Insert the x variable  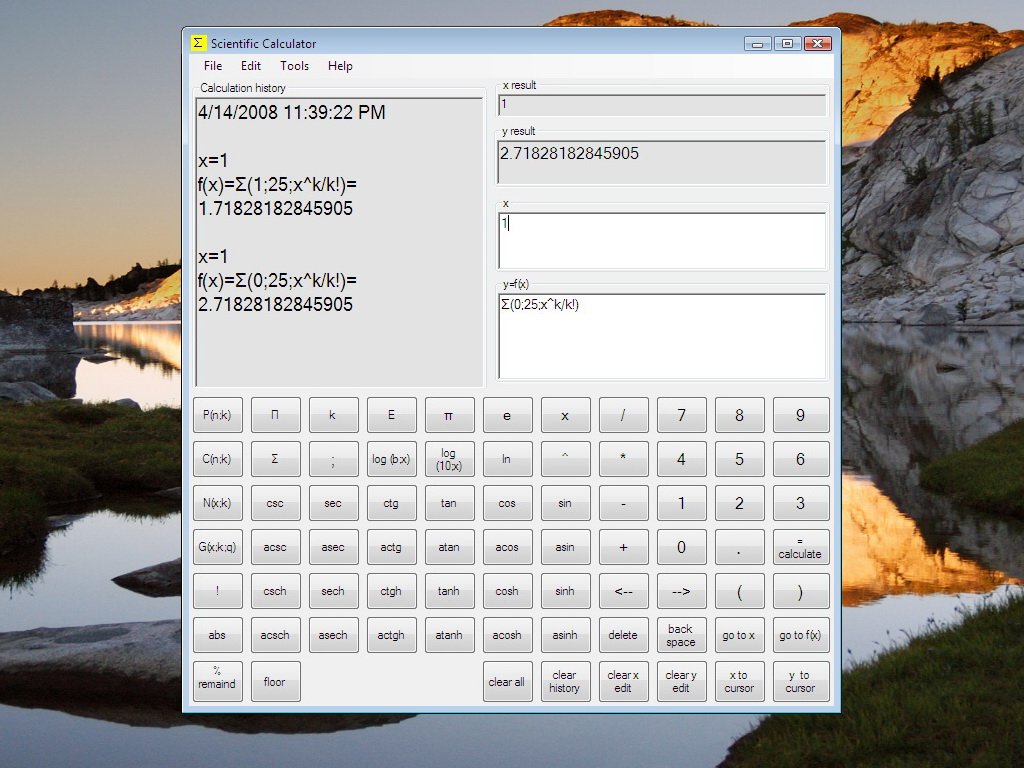565,415
